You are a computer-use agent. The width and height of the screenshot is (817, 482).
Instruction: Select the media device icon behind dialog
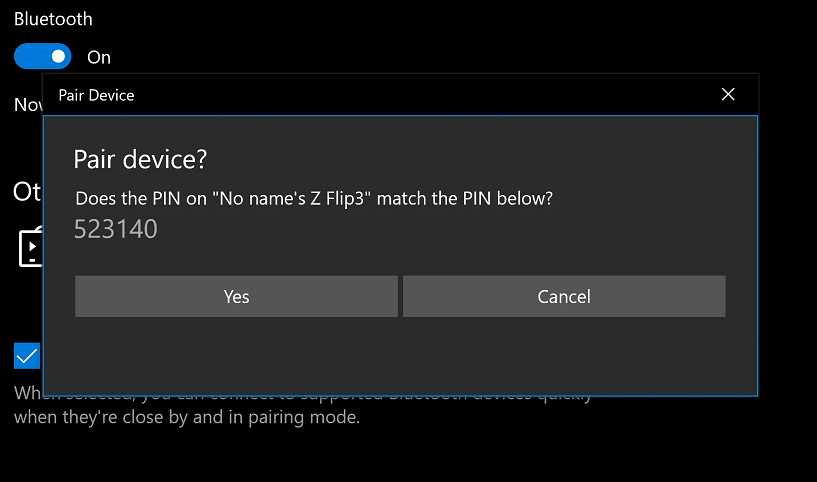31,247
